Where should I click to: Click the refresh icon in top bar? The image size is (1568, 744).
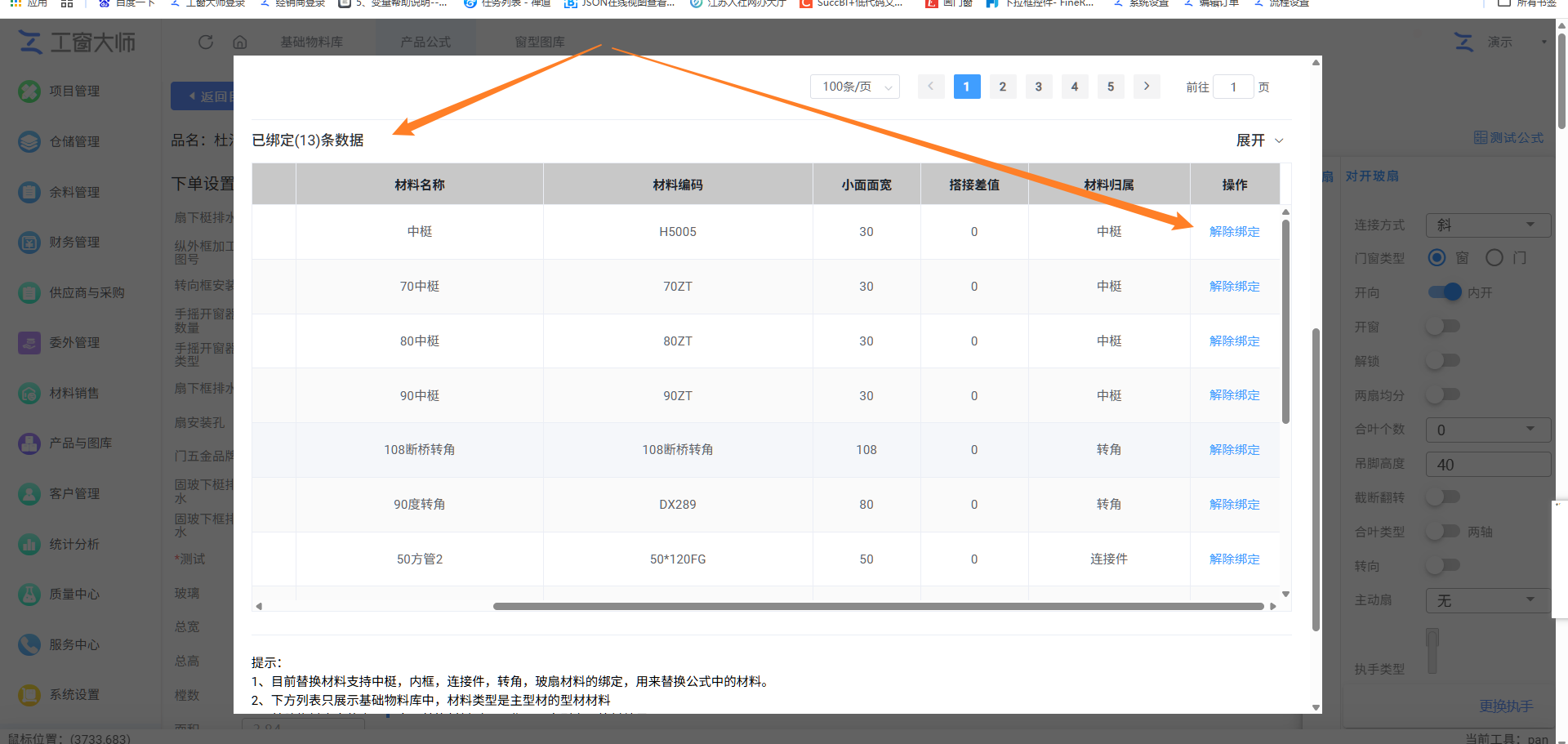pos(206,42)
